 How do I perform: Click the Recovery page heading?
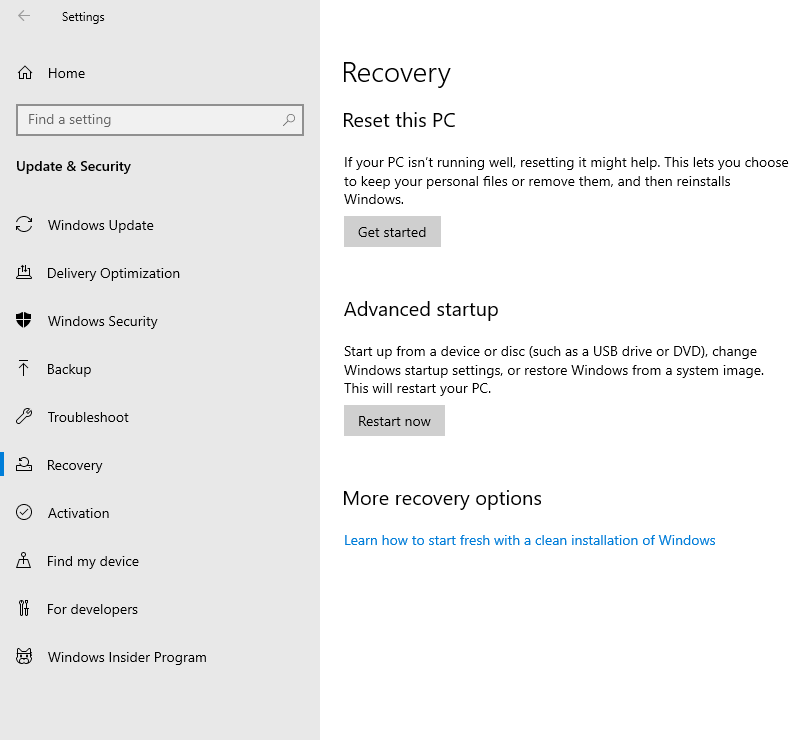coord(396,73)
